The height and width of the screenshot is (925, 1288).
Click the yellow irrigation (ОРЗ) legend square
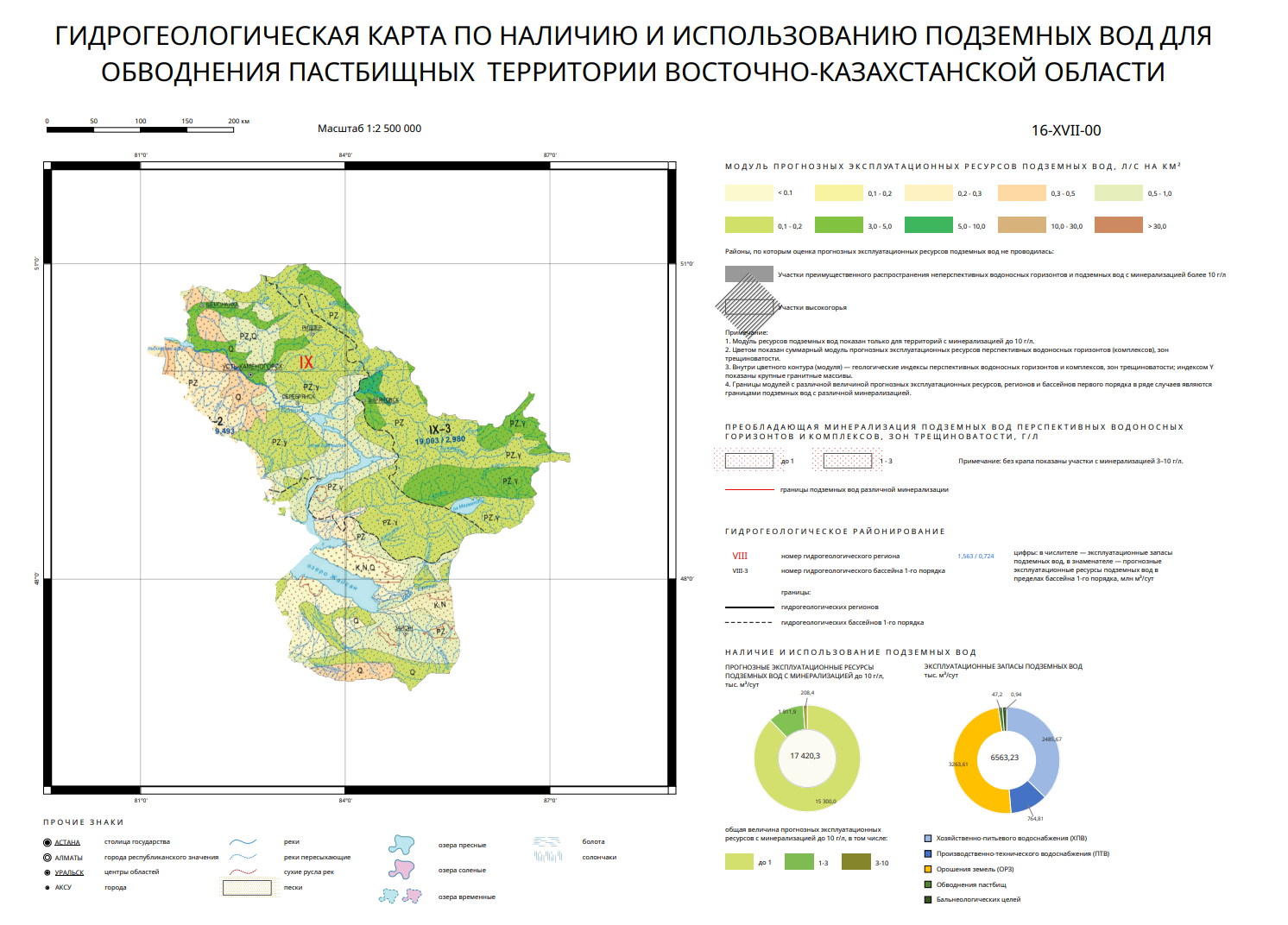tap(928, 869)
